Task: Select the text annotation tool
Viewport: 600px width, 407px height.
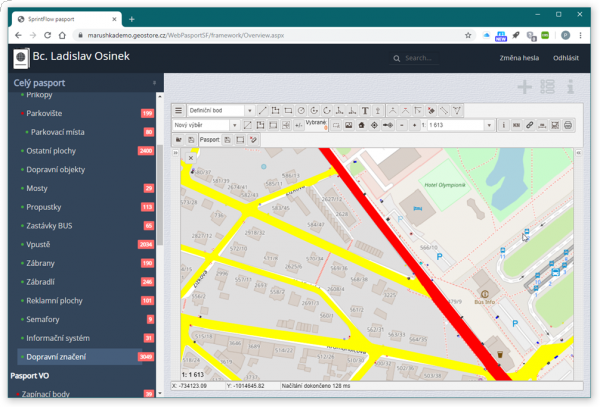Action: click(366, 111)
